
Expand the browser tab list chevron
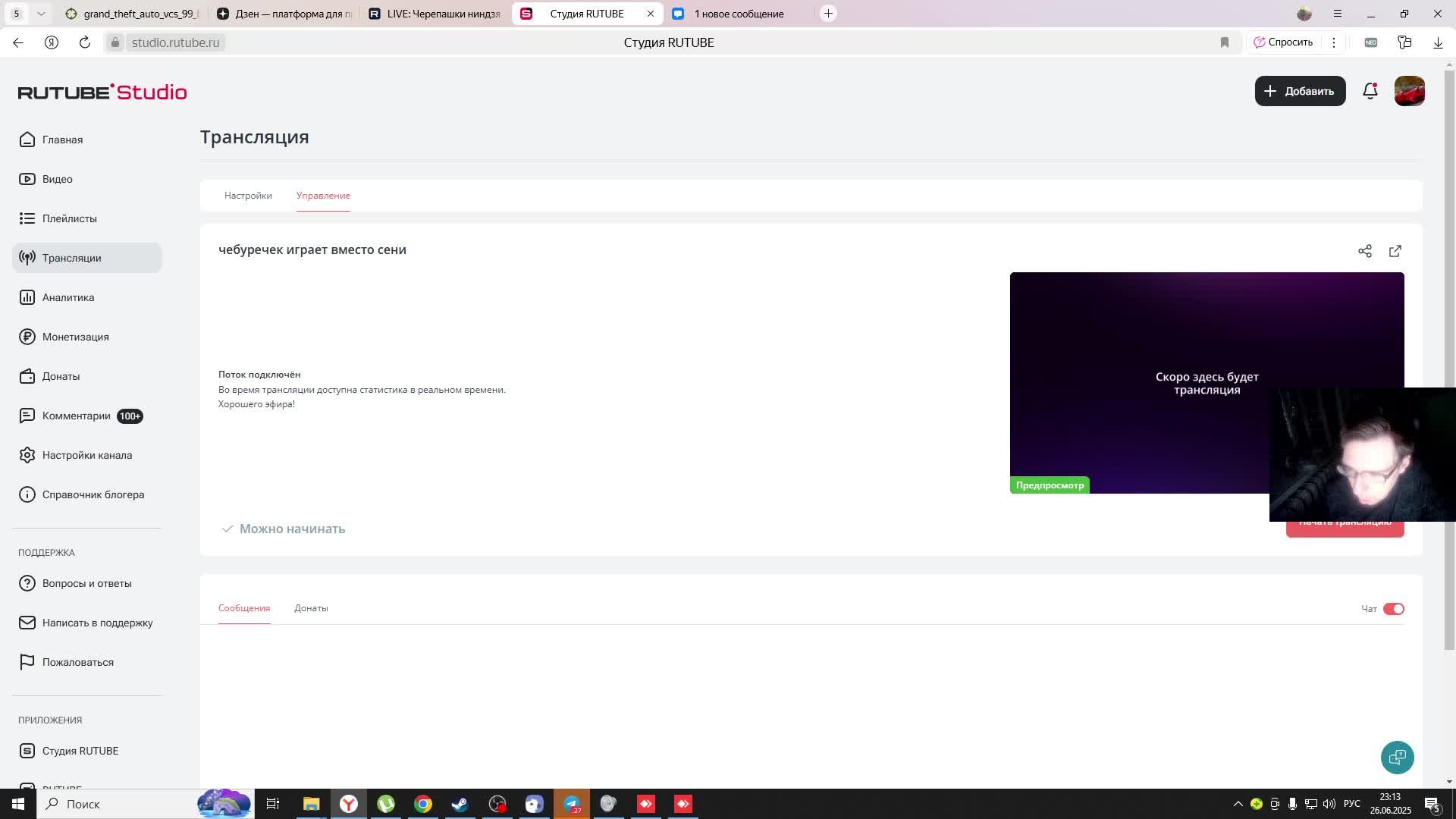41,14
